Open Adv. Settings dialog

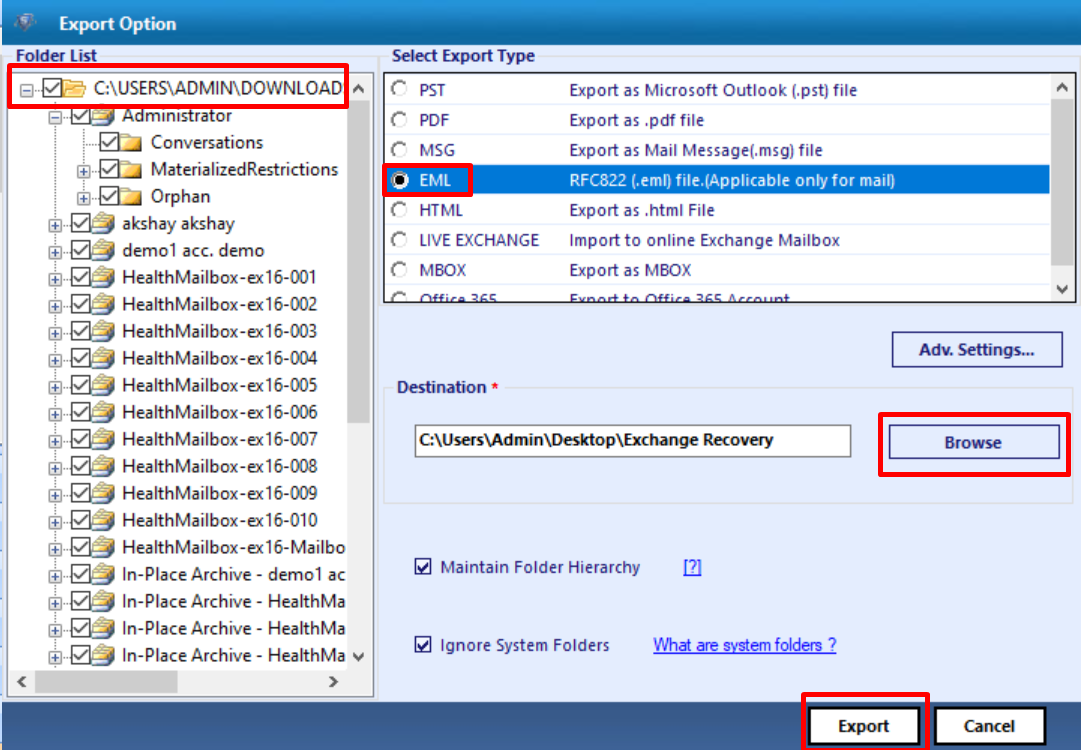click(976, 349)
